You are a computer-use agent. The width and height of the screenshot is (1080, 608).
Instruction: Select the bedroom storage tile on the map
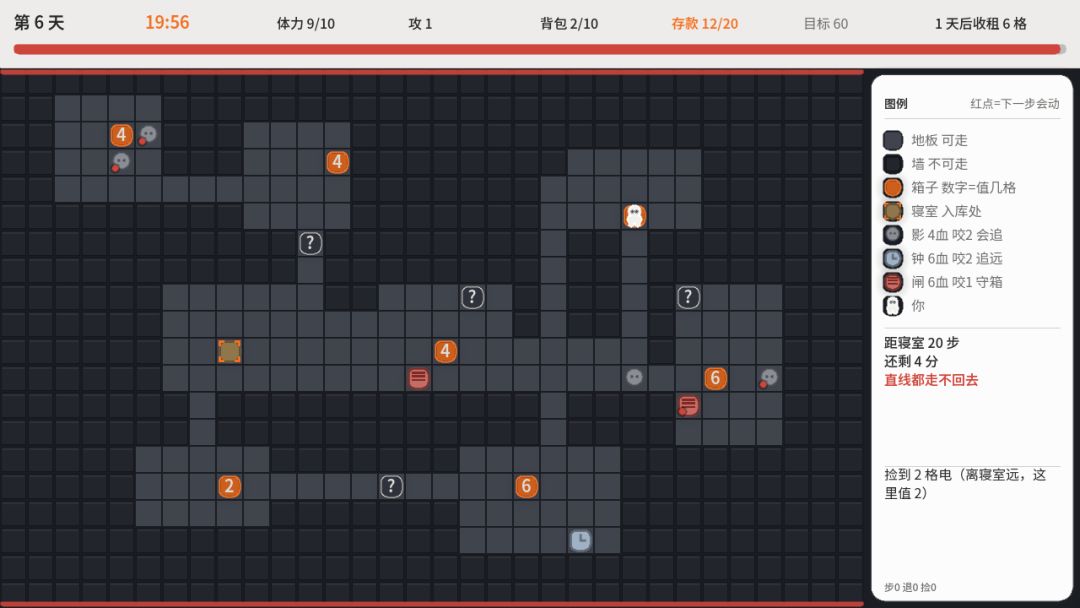pyautogui.click(x=229, y=351)
